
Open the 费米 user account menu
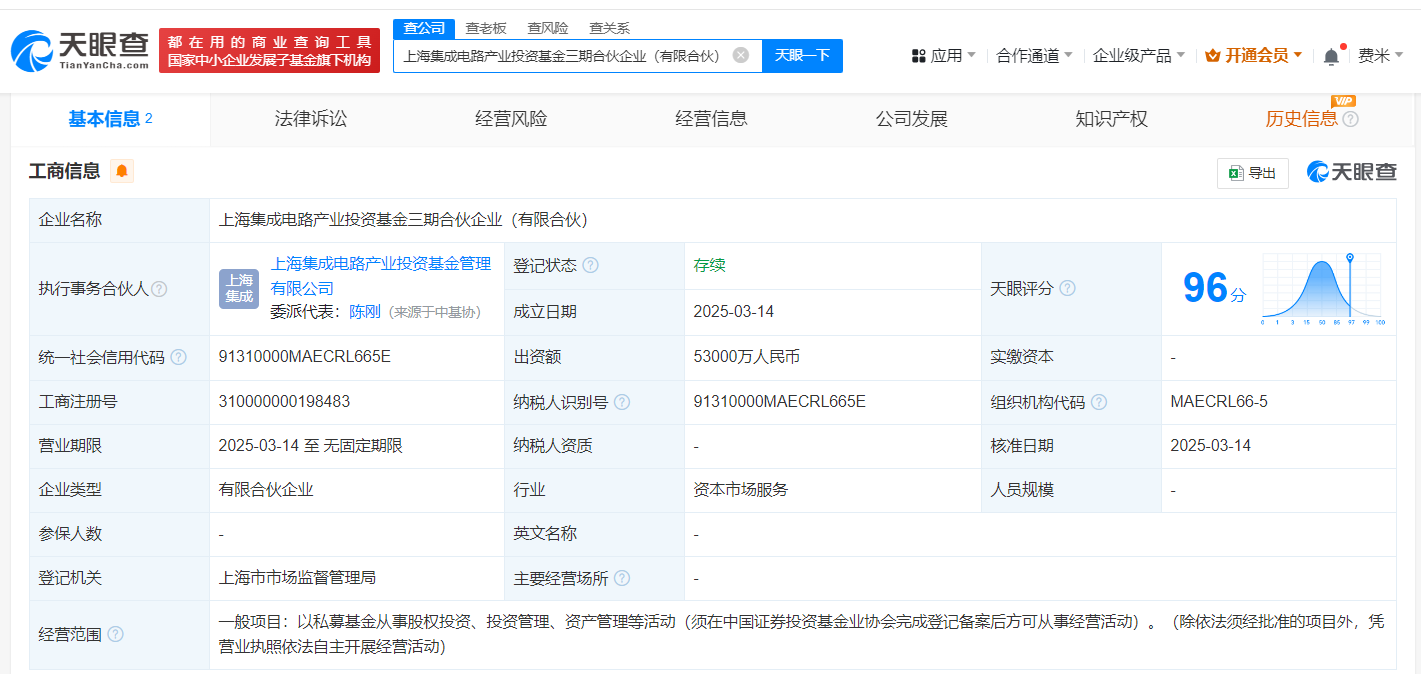(1380, 56)
